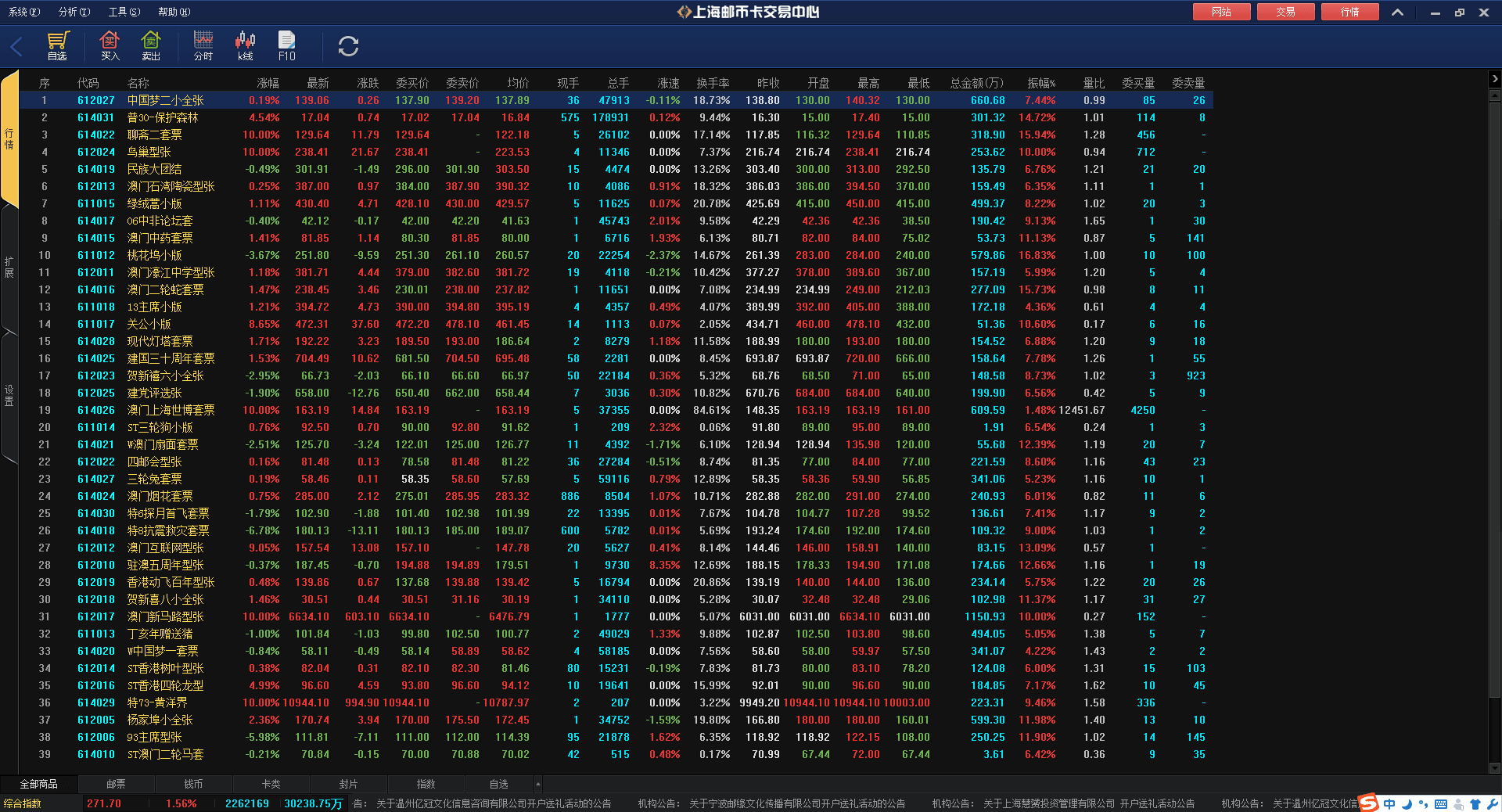Open the 分析 menu
Viewport: 1502px width, 812px height.
tap(74, 12)
